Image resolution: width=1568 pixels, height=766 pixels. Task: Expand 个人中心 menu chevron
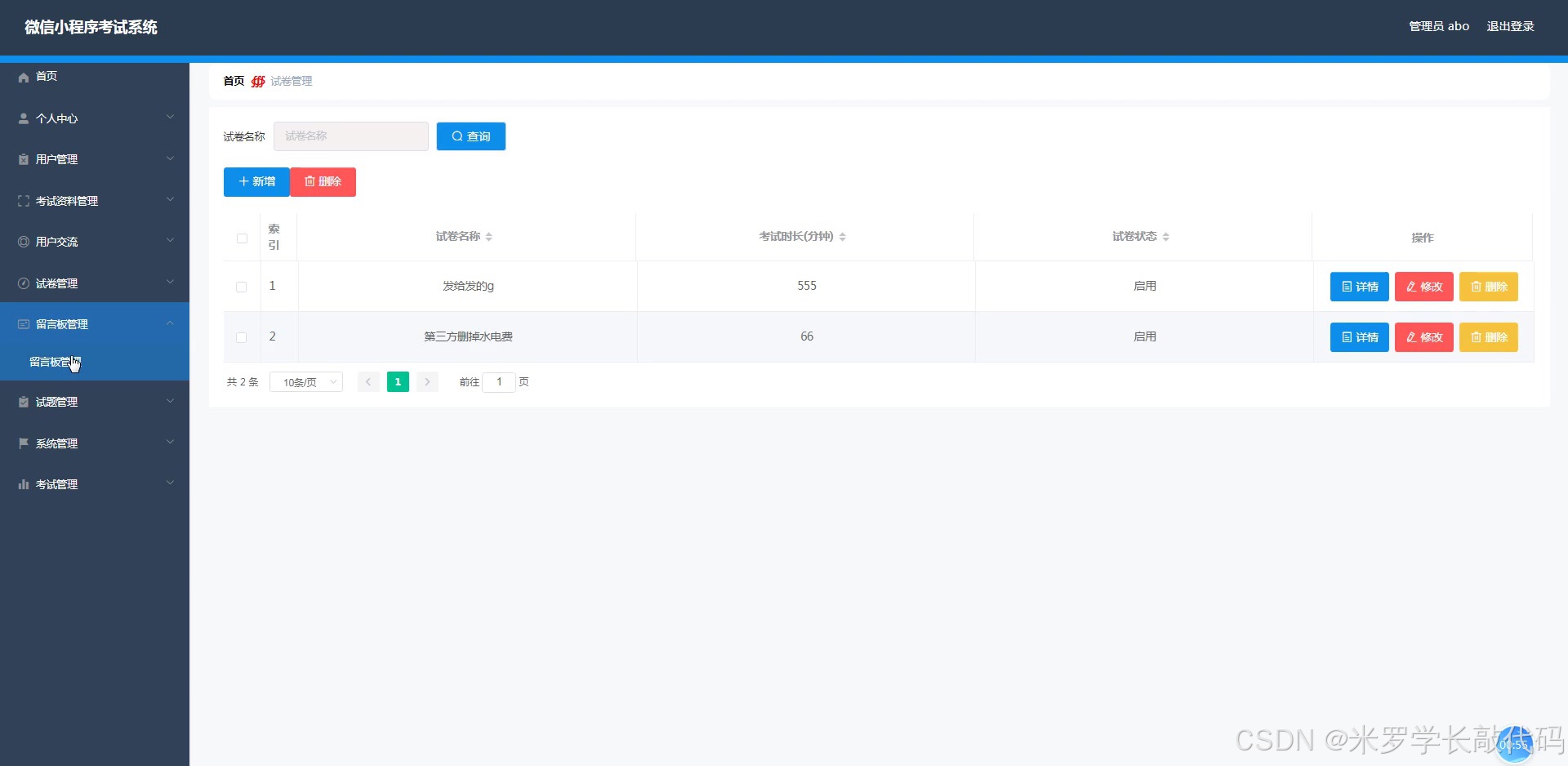click(170, 117)
